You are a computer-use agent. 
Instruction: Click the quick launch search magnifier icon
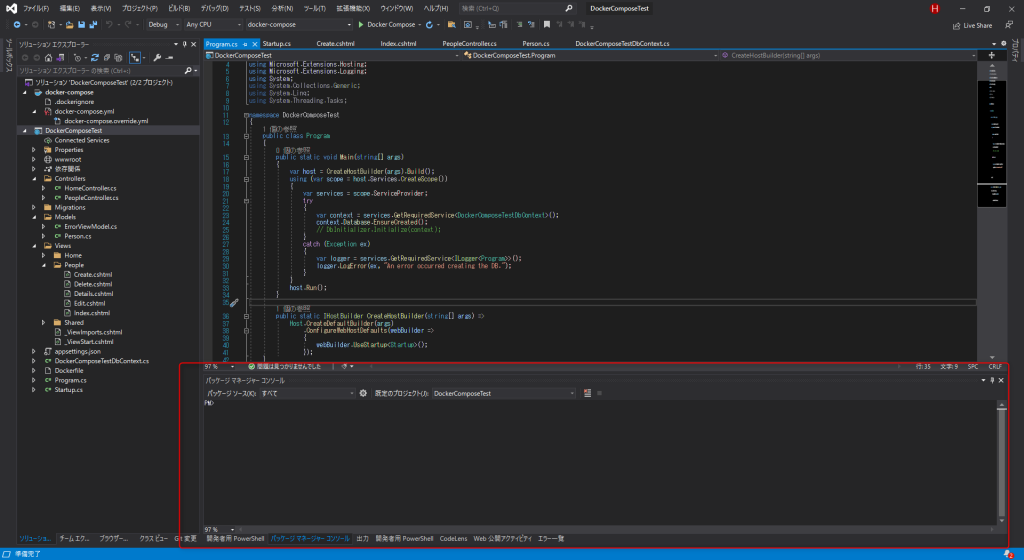[568, 8]
